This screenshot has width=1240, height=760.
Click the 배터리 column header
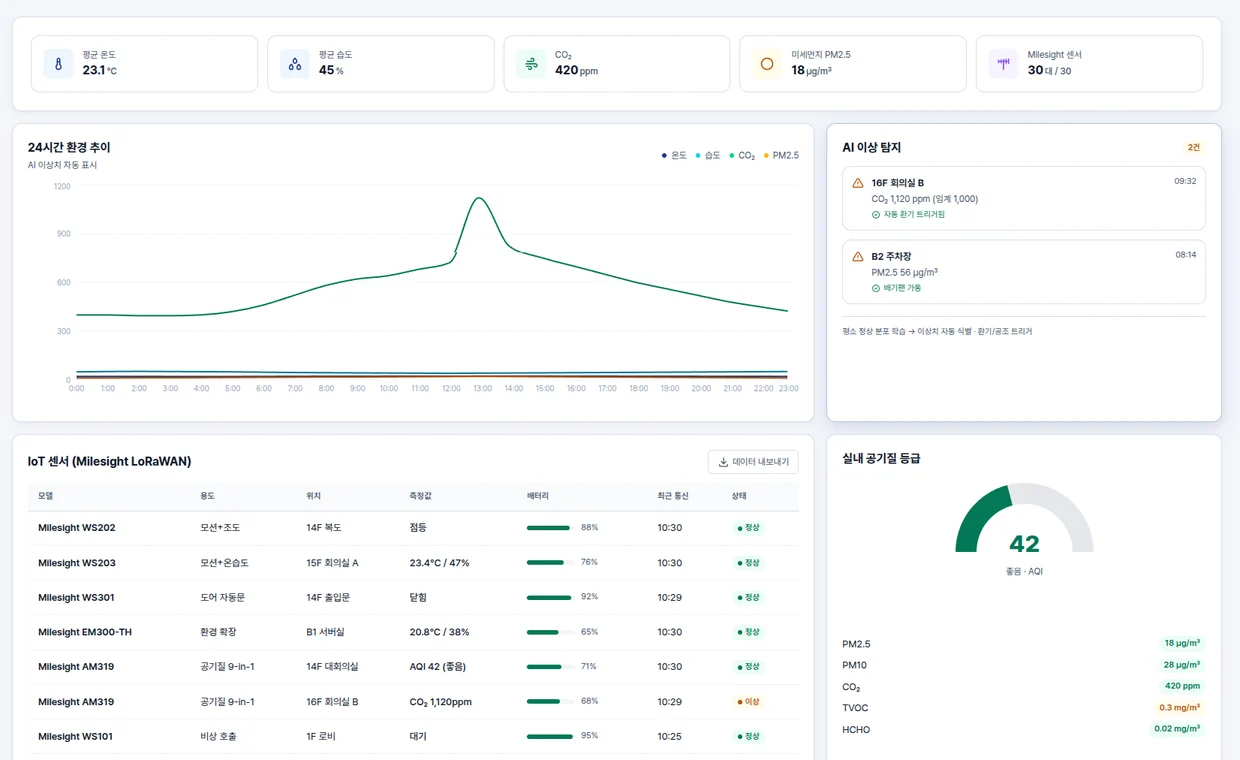tap(538, 496)
